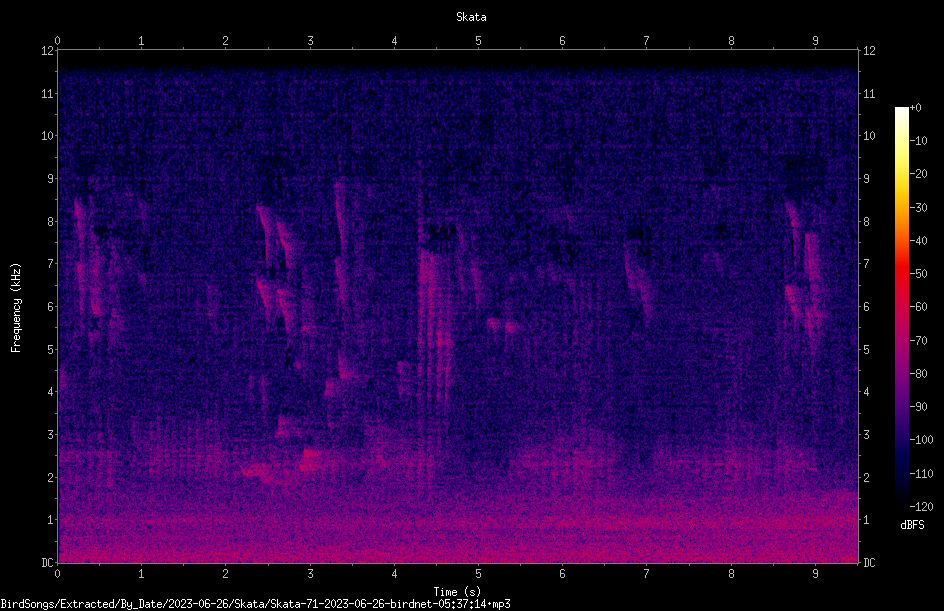Click the '6' tick on the left frequency axis
This screenshot has height=611, width=944.
point(50,306)
